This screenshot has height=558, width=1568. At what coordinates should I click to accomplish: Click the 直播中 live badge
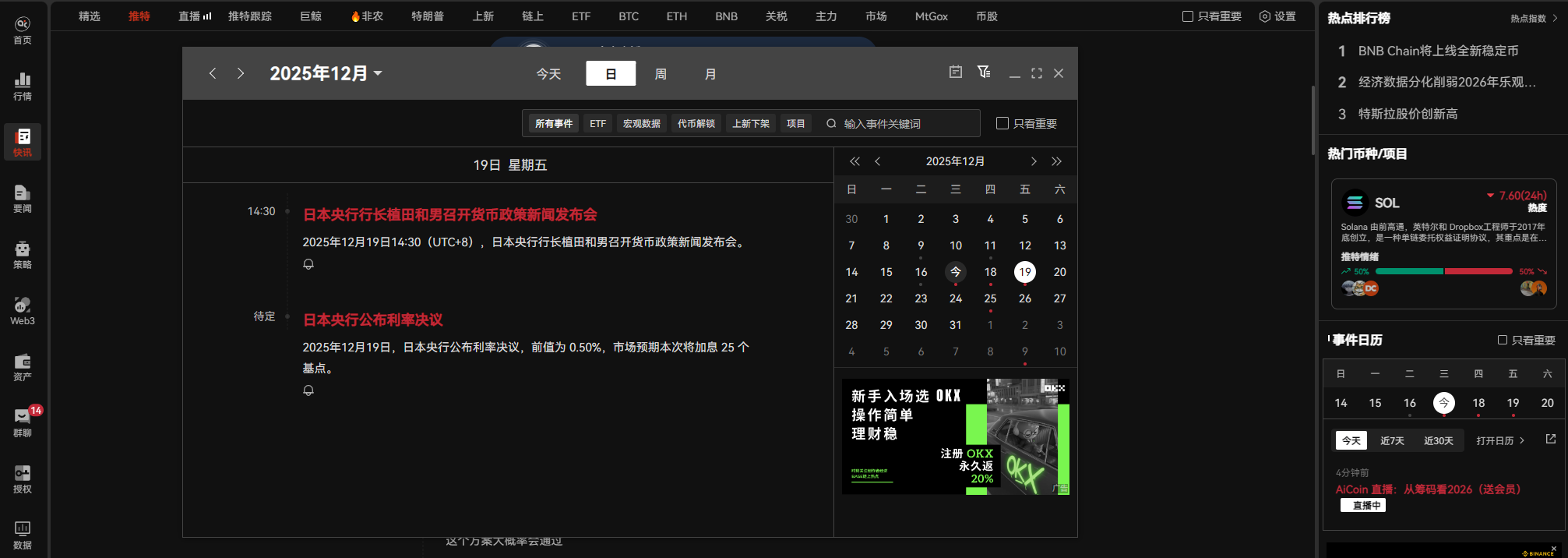click(1363, 505)
